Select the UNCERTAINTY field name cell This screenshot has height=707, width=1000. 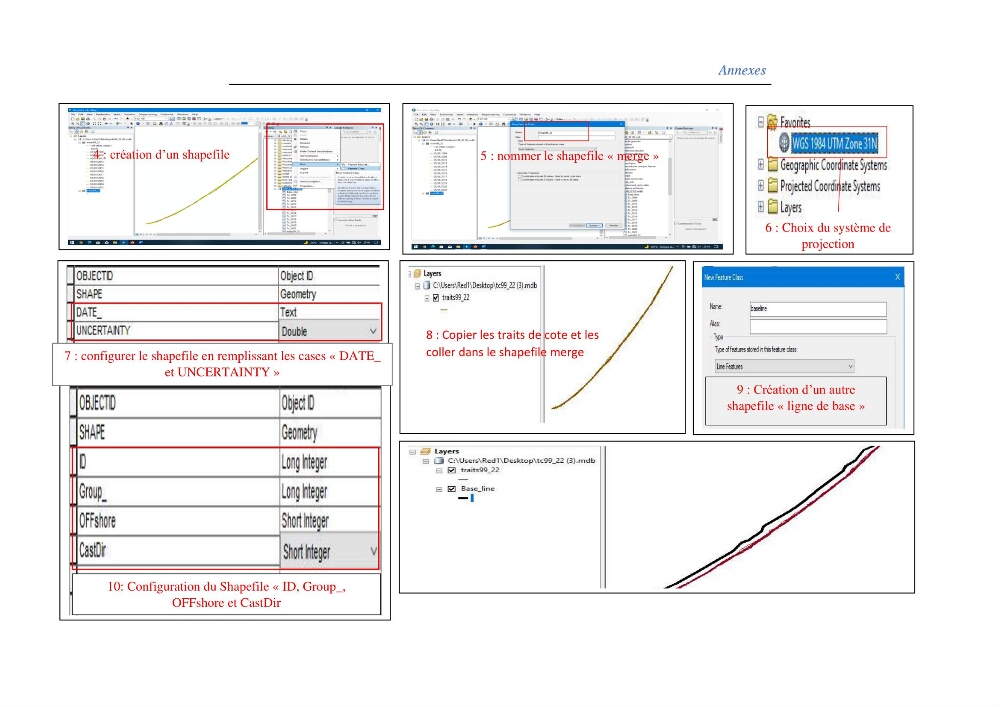coord(175,331)
